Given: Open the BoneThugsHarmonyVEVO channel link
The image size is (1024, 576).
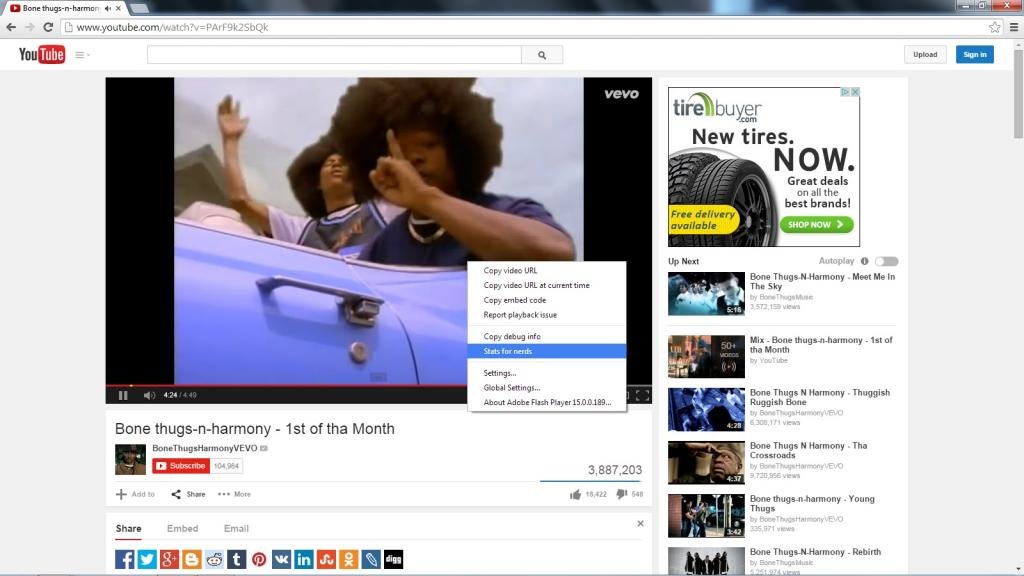Looking at the screenshot, I should coord(204,448).
